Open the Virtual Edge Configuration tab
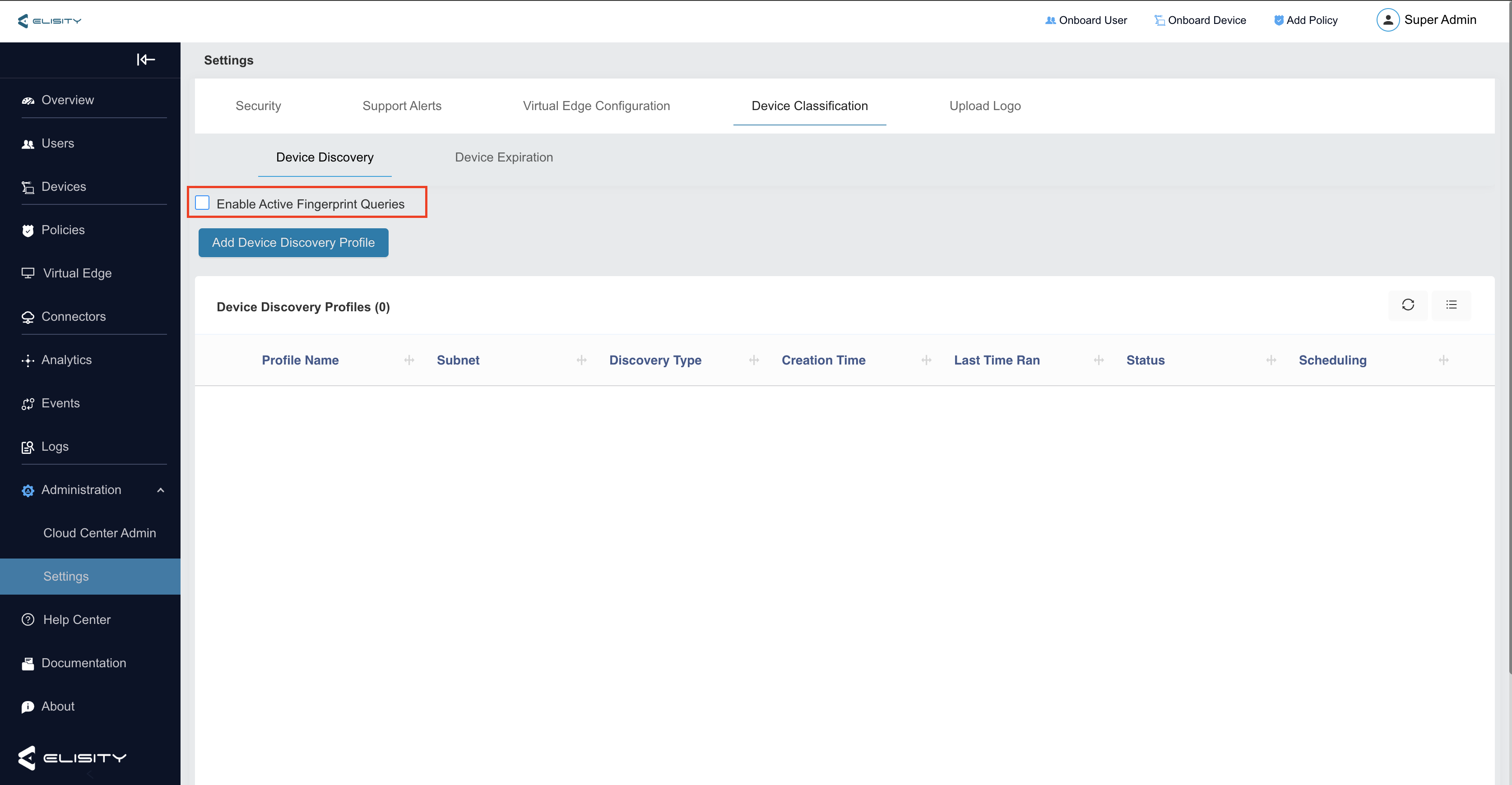The image size is (1512, 785). click(x=596, y=106)
